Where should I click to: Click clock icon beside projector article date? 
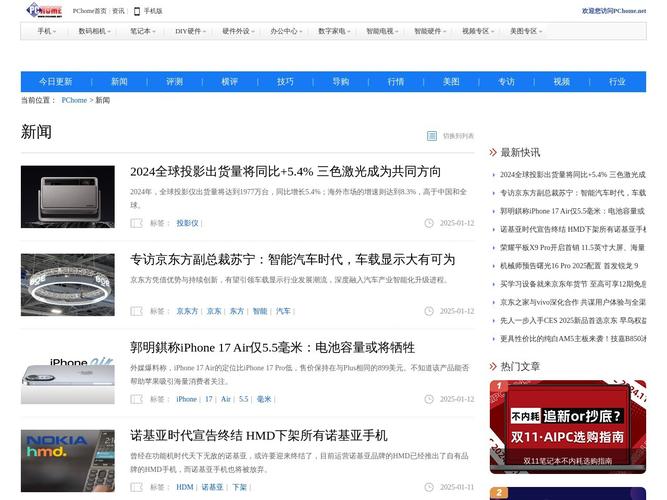pos(429,223)
